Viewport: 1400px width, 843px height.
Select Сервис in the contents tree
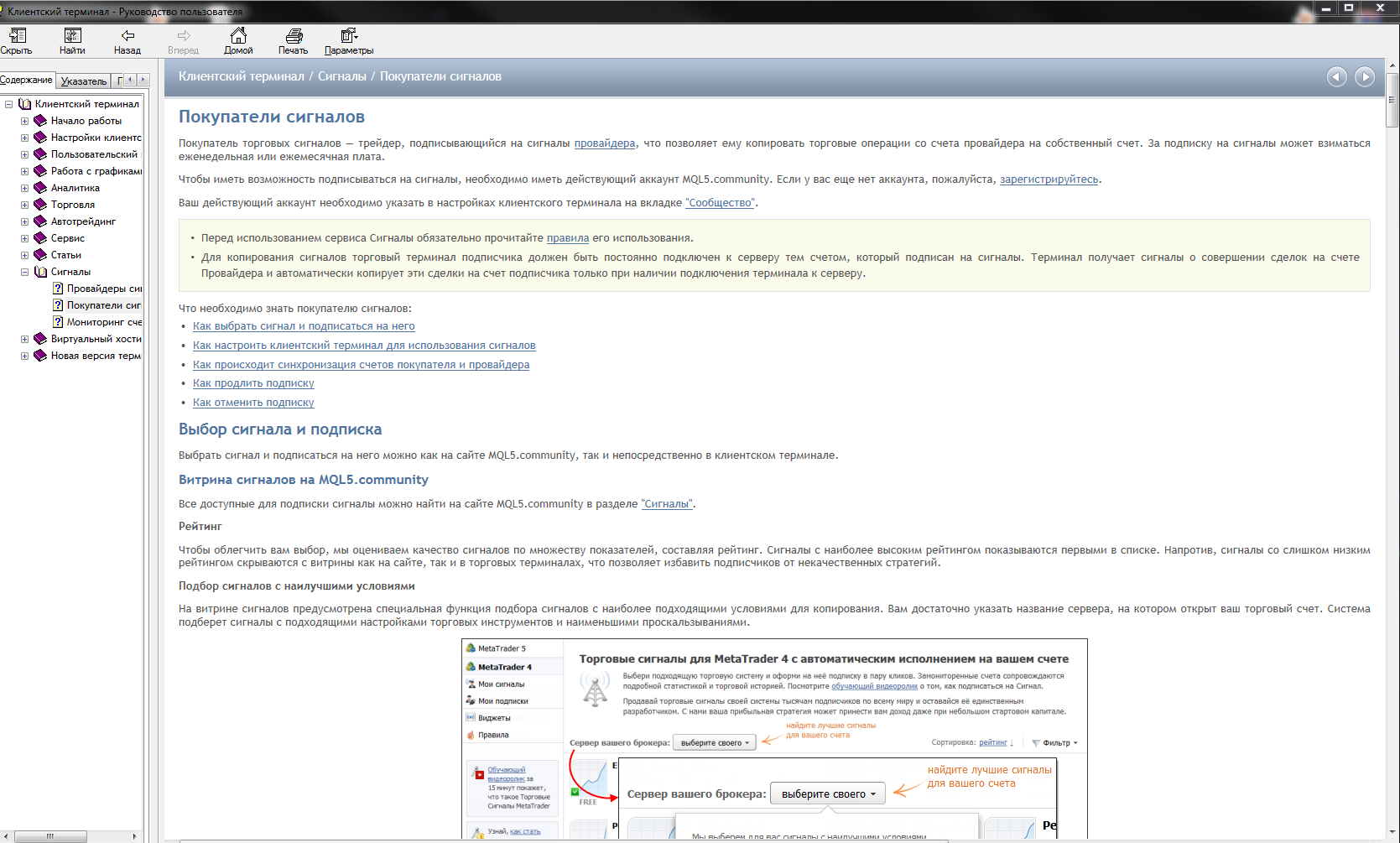pos(68,238)
